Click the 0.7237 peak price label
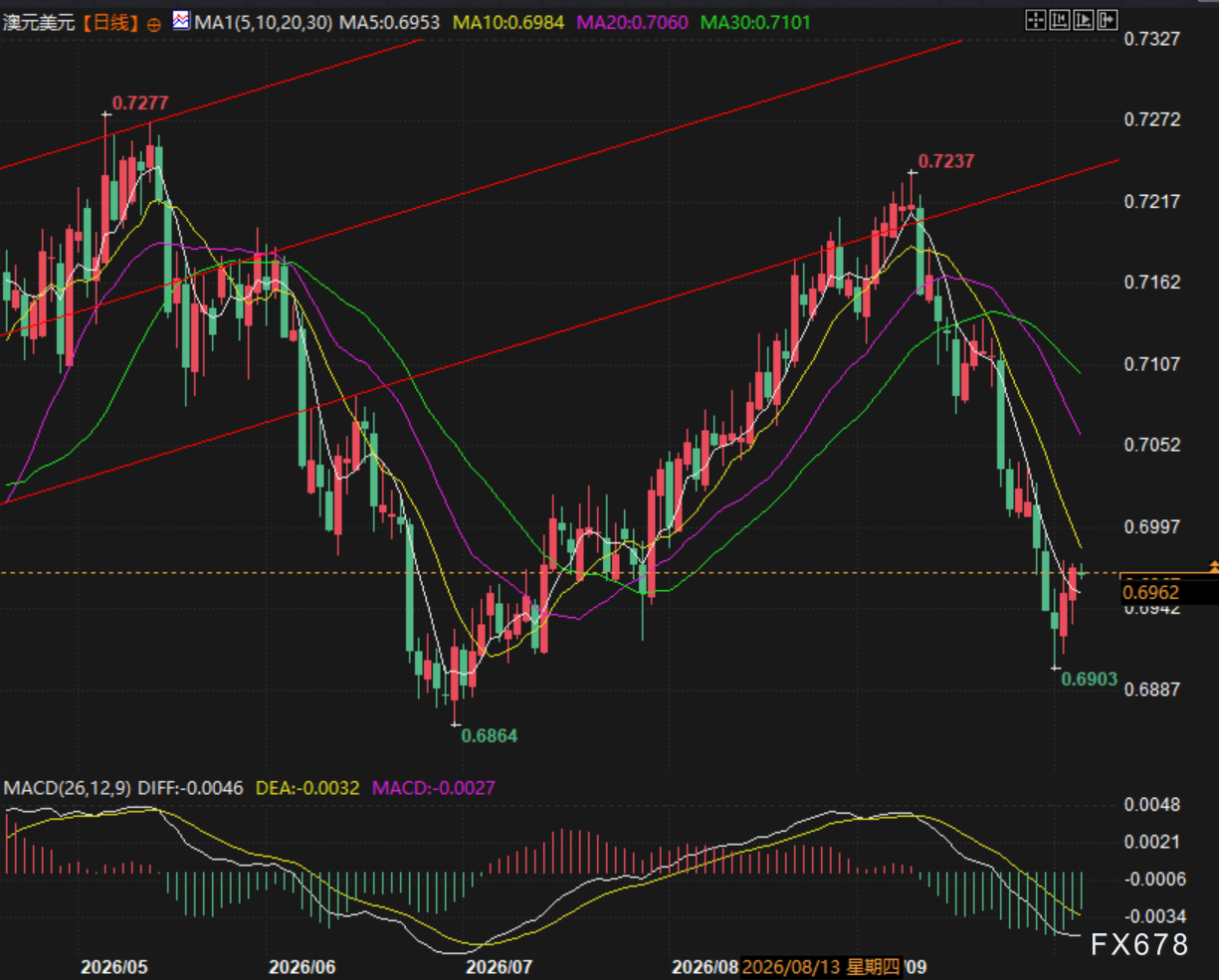Image resolution: width=1219 pixels, height=980 pixels. 946,161
